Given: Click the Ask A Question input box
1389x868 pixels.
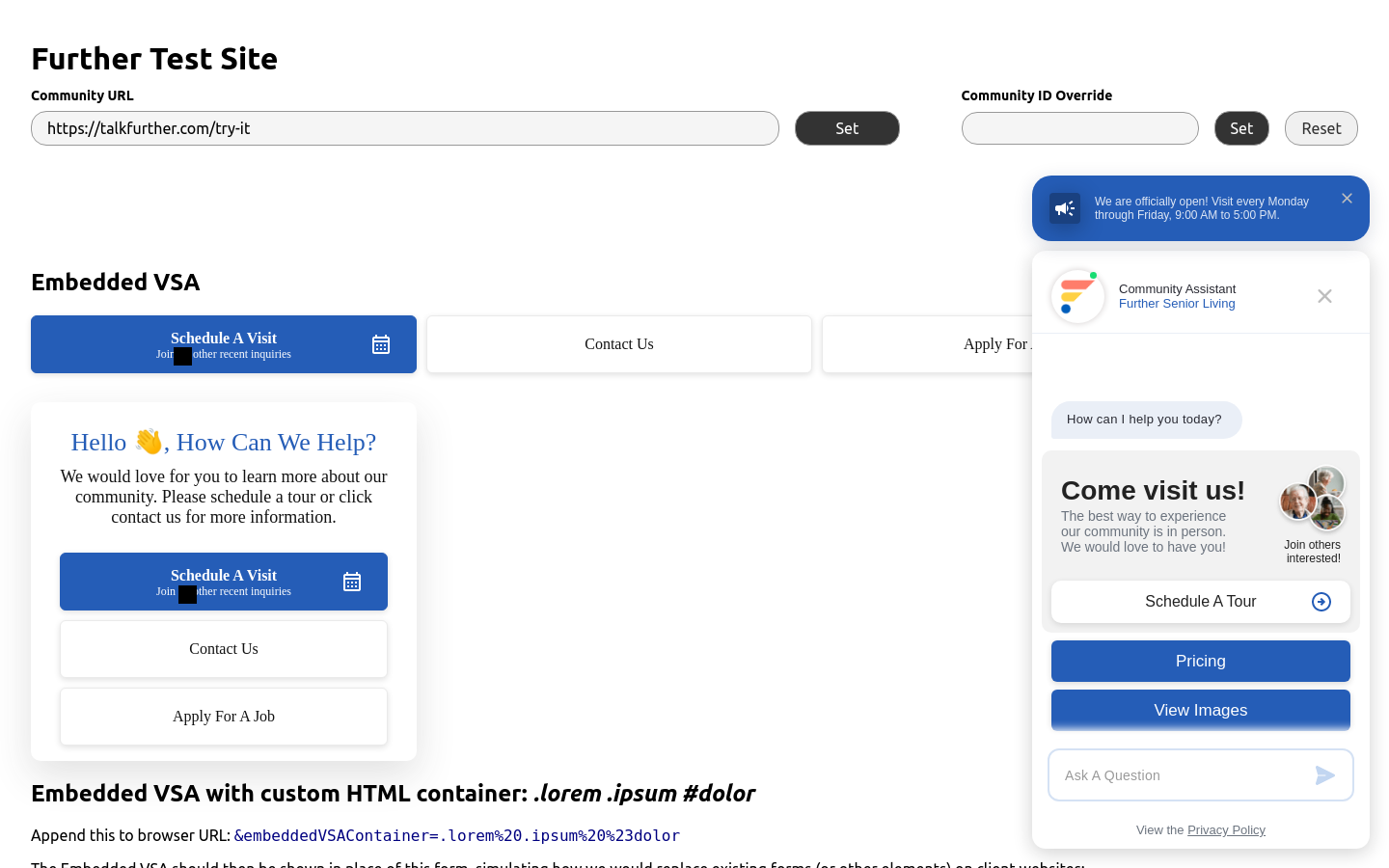Looking at the screenshot, I should click(1182, 775).
